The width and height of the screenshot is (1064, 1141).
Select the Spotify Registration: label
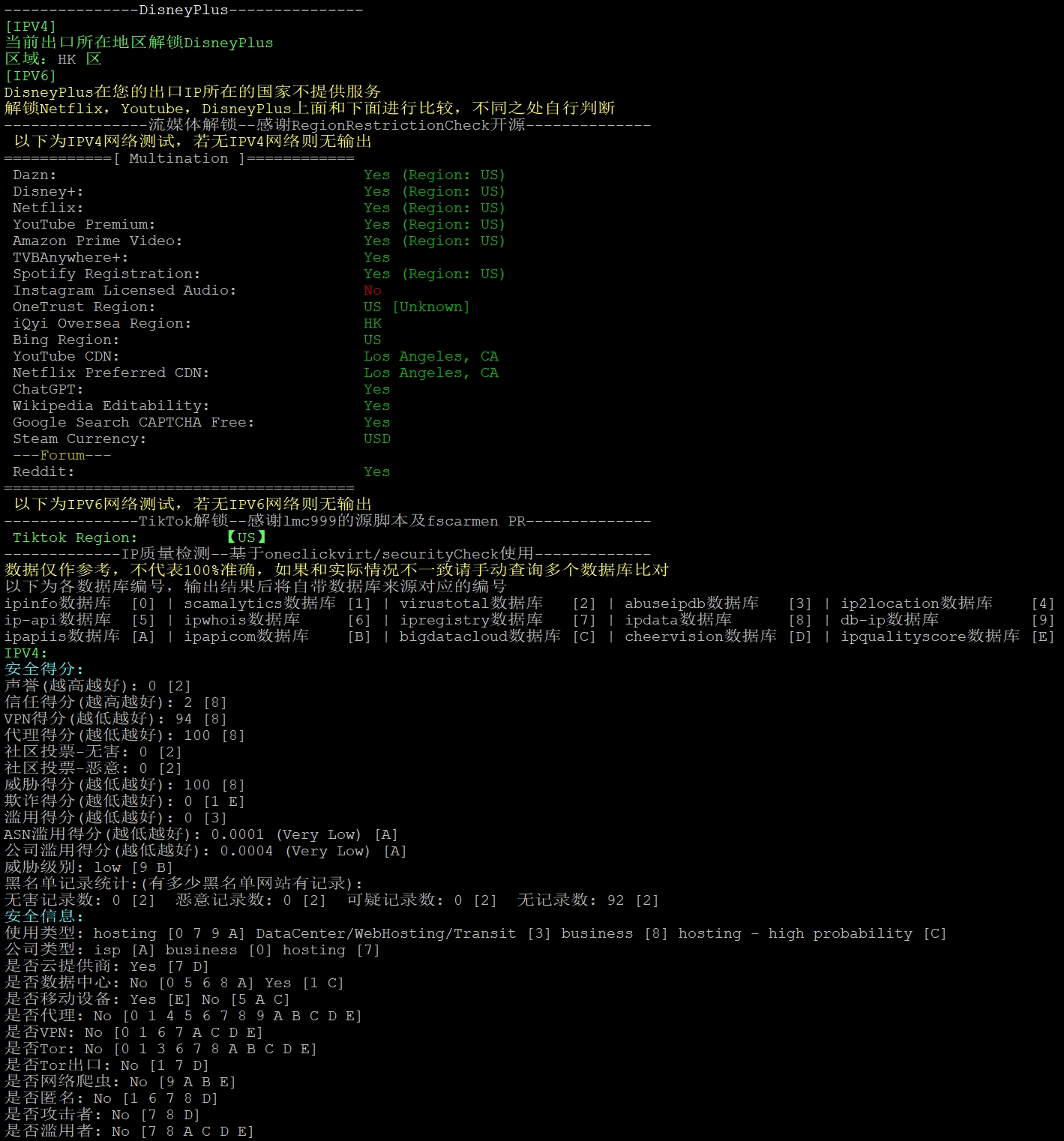[106, 274]
